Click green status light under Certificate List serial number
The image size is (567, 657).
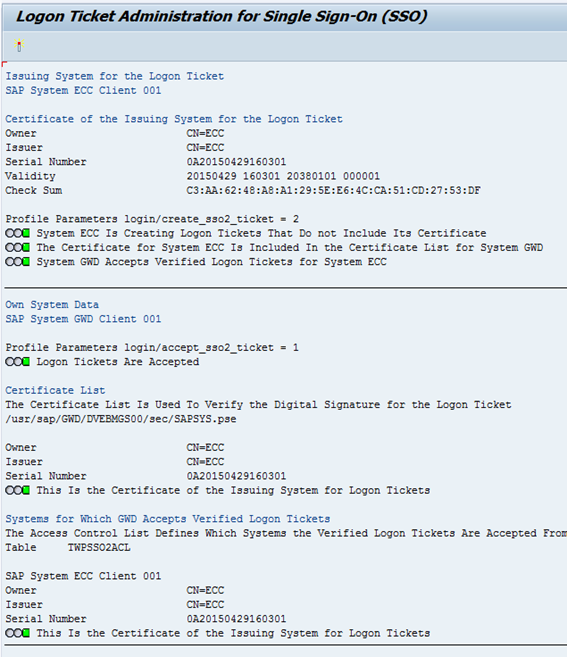point(18,490)
